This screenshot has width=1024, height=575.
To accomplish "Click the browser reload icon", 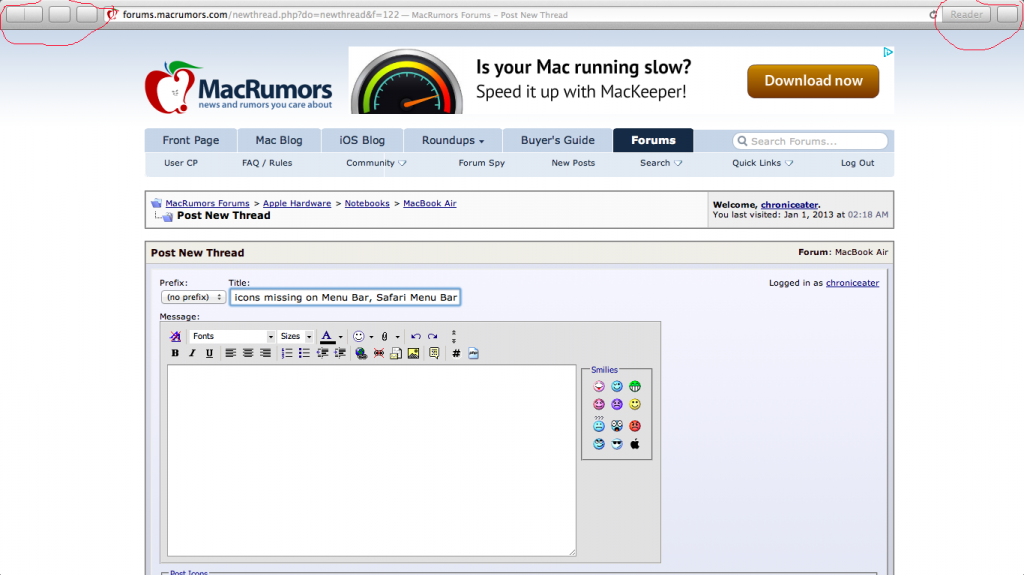I will pyautogui.click(x=933, y=15).
